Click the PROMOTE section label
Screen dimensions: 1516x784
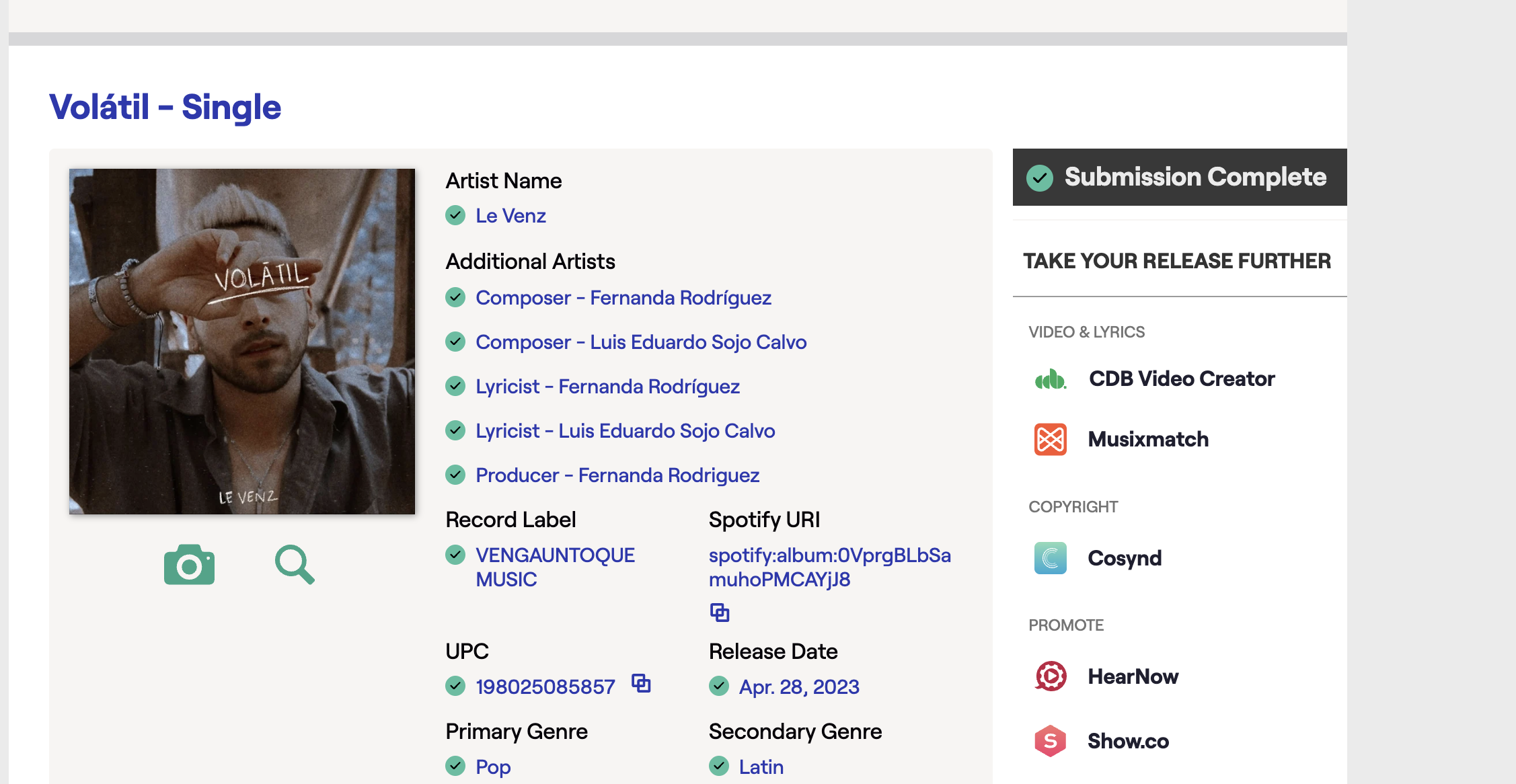click(1066, 625)
